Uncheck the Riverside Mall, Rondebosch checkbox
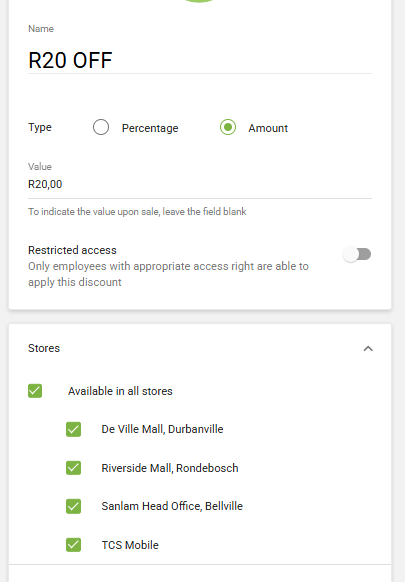The width and height of the screenshot is (405, 582). click(x=74, y=468)
